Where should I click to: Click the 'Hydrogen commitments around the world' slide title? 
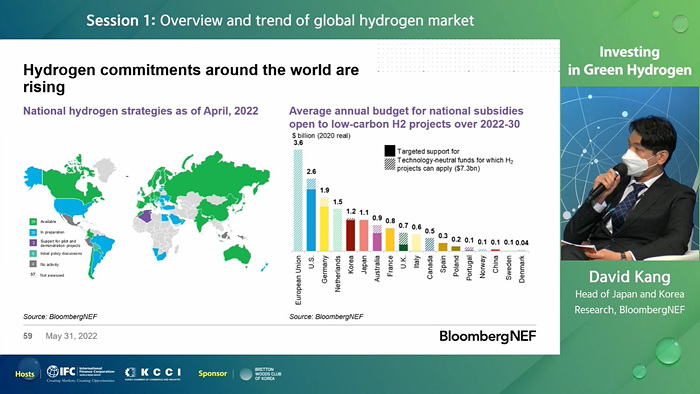click(x=191, y=78)
